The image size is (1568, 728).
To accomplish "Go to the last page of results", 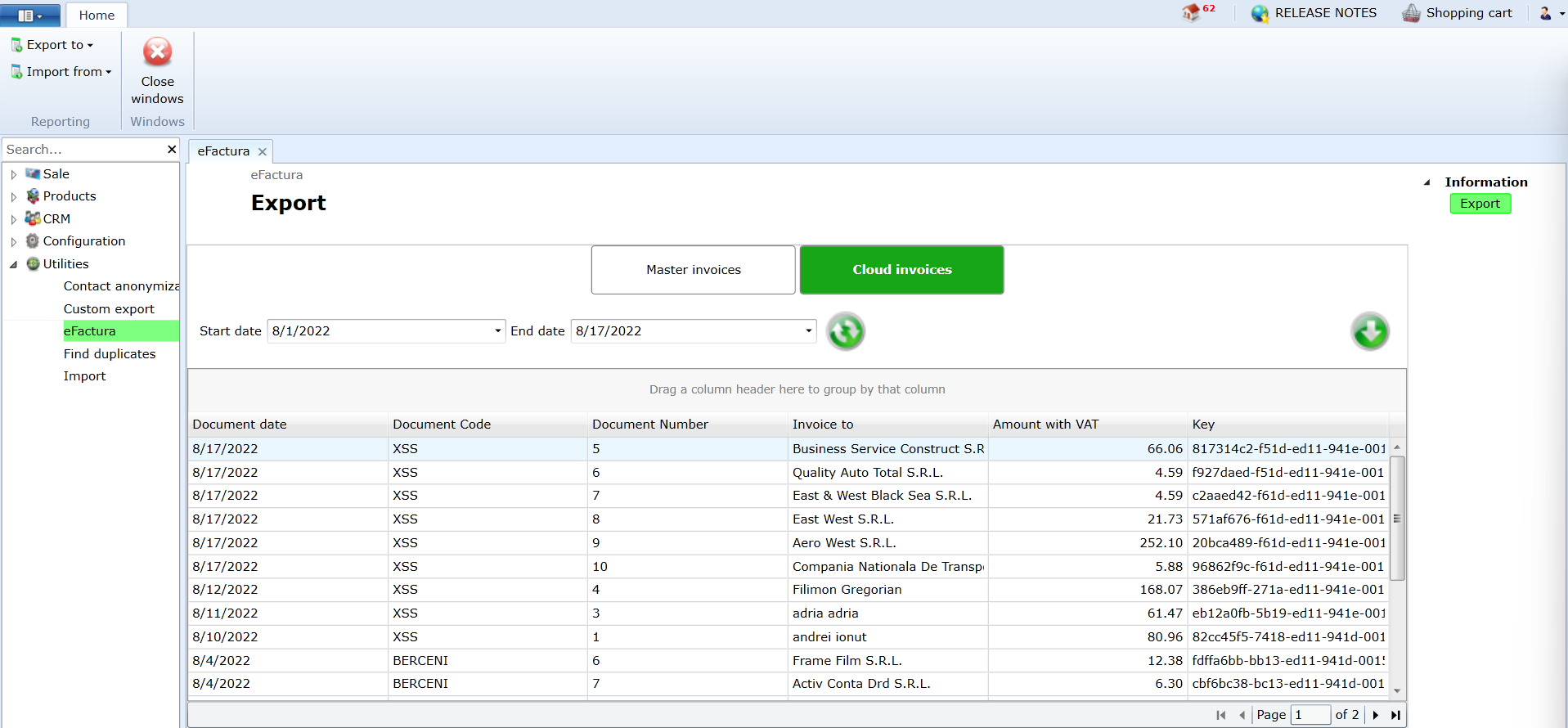I will click(1395, 715).
